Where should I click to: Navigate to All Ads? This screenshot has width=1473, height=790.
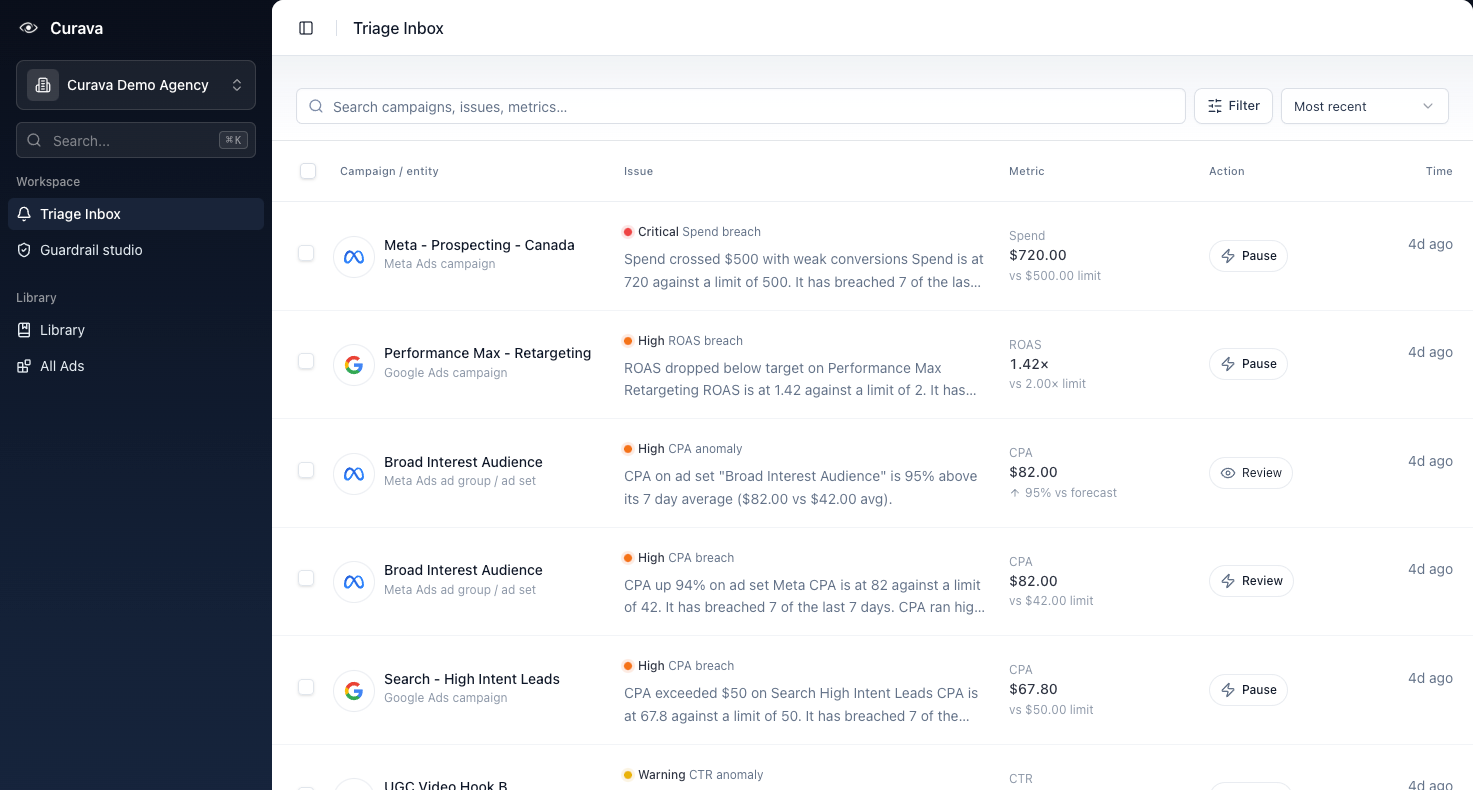[136, 366]
